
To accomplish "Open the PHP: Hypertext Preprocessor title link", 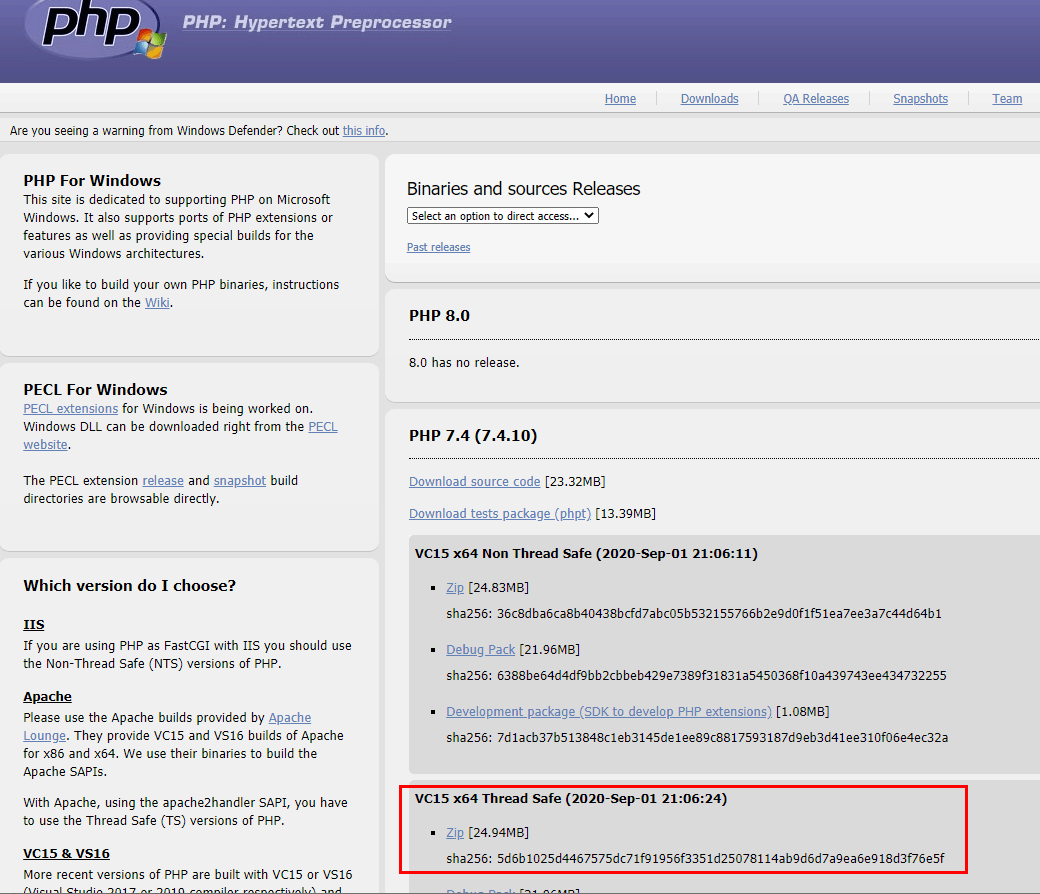I will 317,22.
